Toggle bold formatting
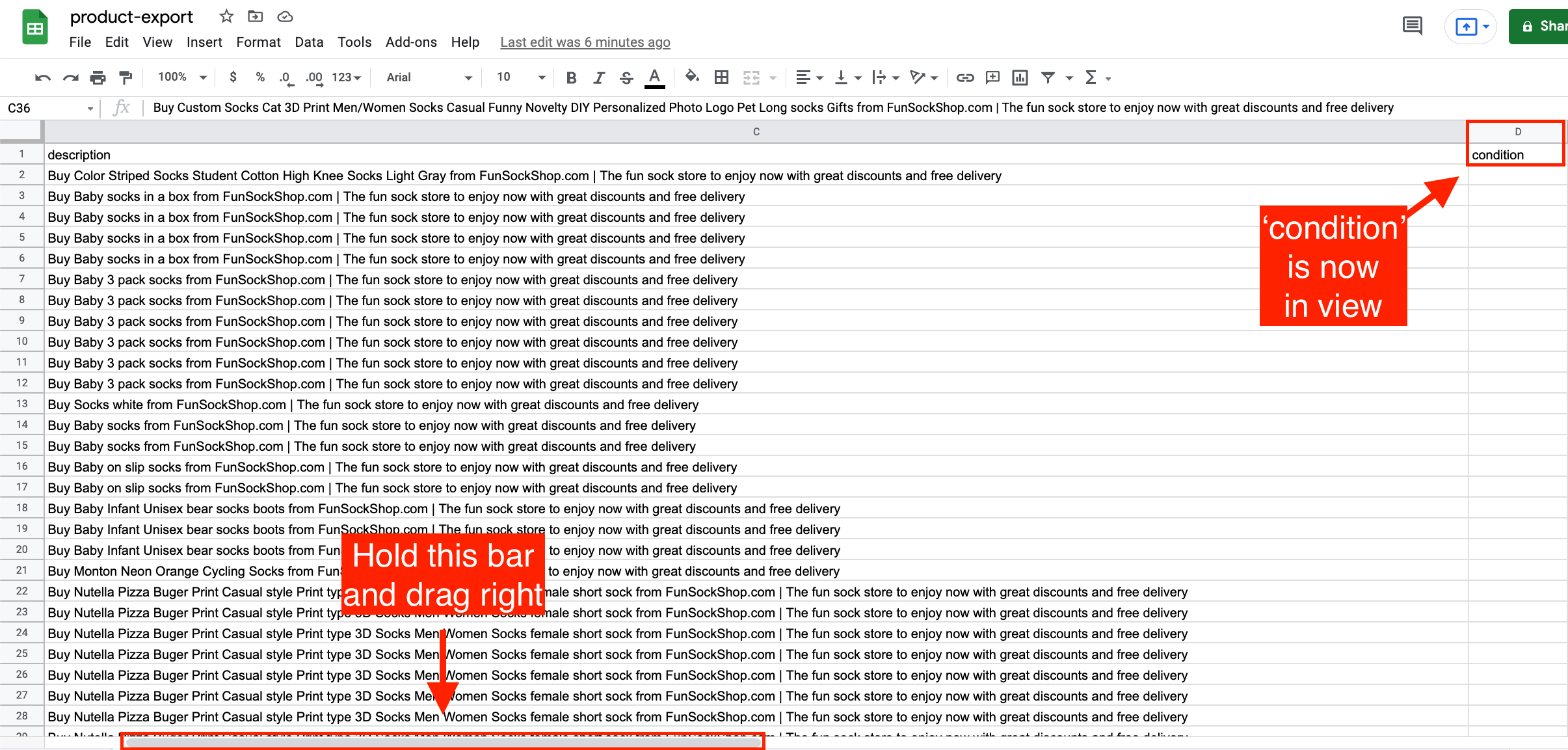Viewport: 1568px width, 750px height. tap(571, 77)
